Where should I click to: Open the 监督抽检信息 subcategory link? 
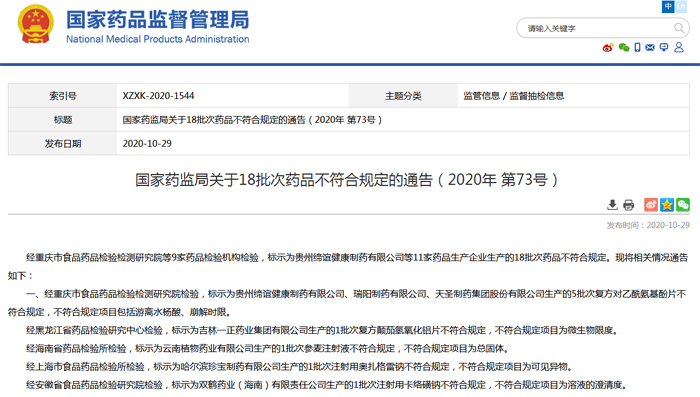(537, 96)
